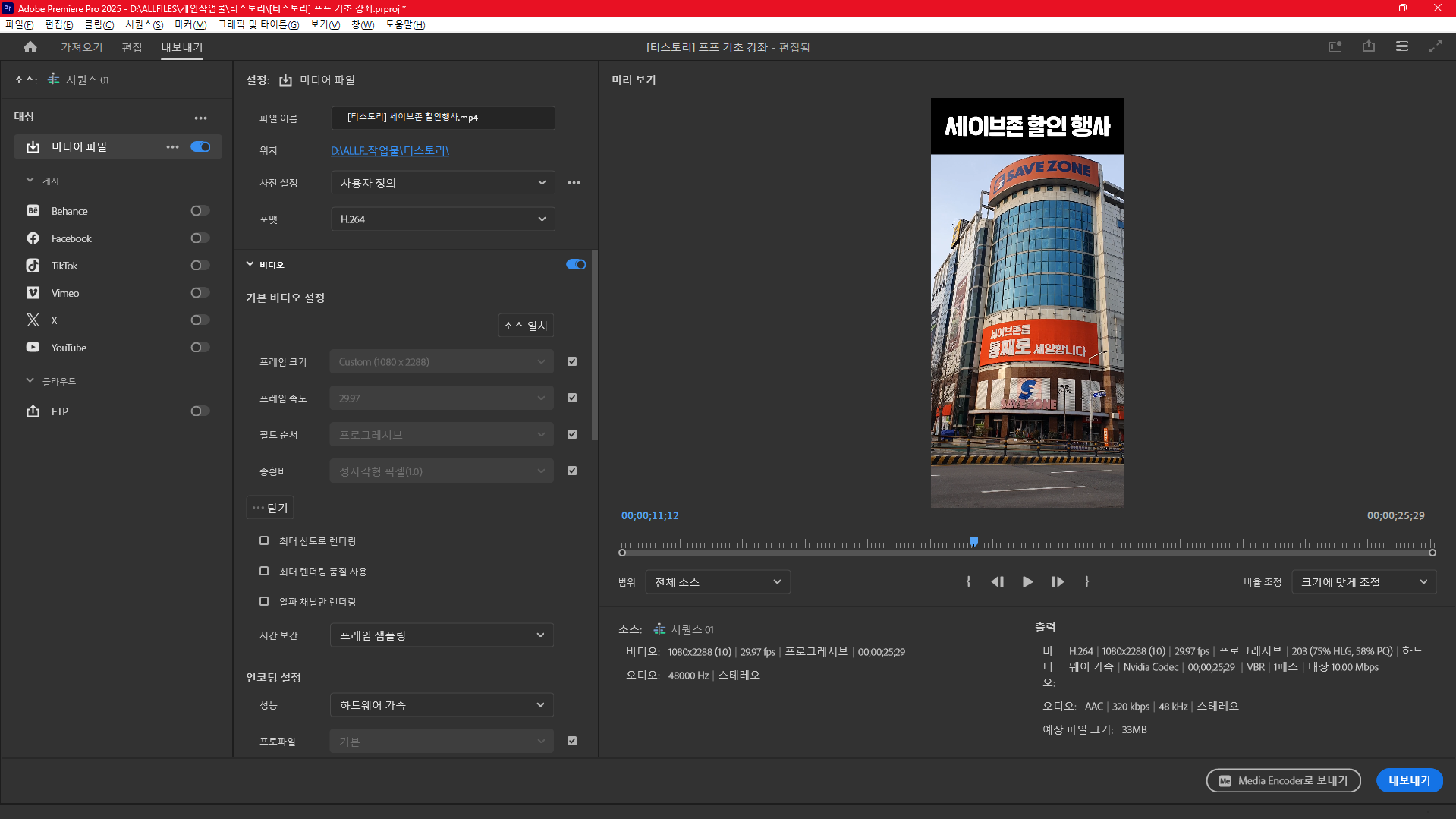Click the Media Encoder로 보내기 button
The image size is (1456, 819).
pos(1284,781)
